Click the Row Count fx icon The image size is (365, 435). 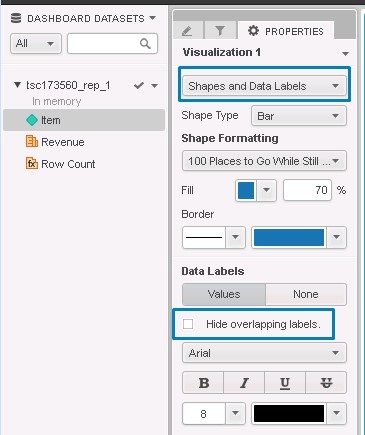tap(32, 164)
